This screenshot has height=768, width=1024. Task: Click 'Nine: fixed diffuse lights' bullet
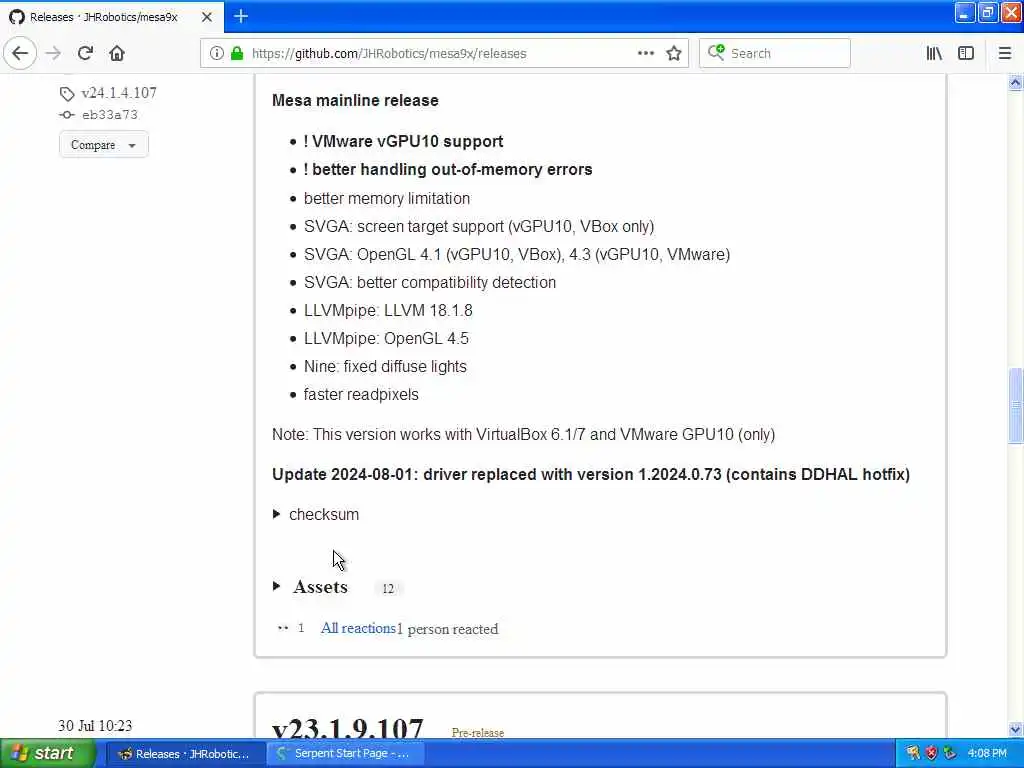[x=385, y=366]
